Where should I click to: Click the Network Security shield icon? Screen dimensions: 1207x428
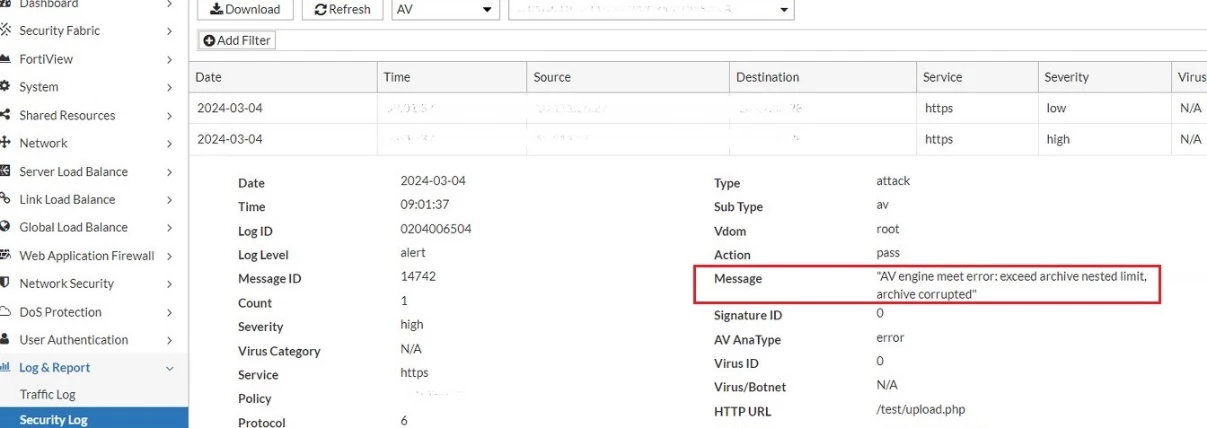click(x=6, y=283)
